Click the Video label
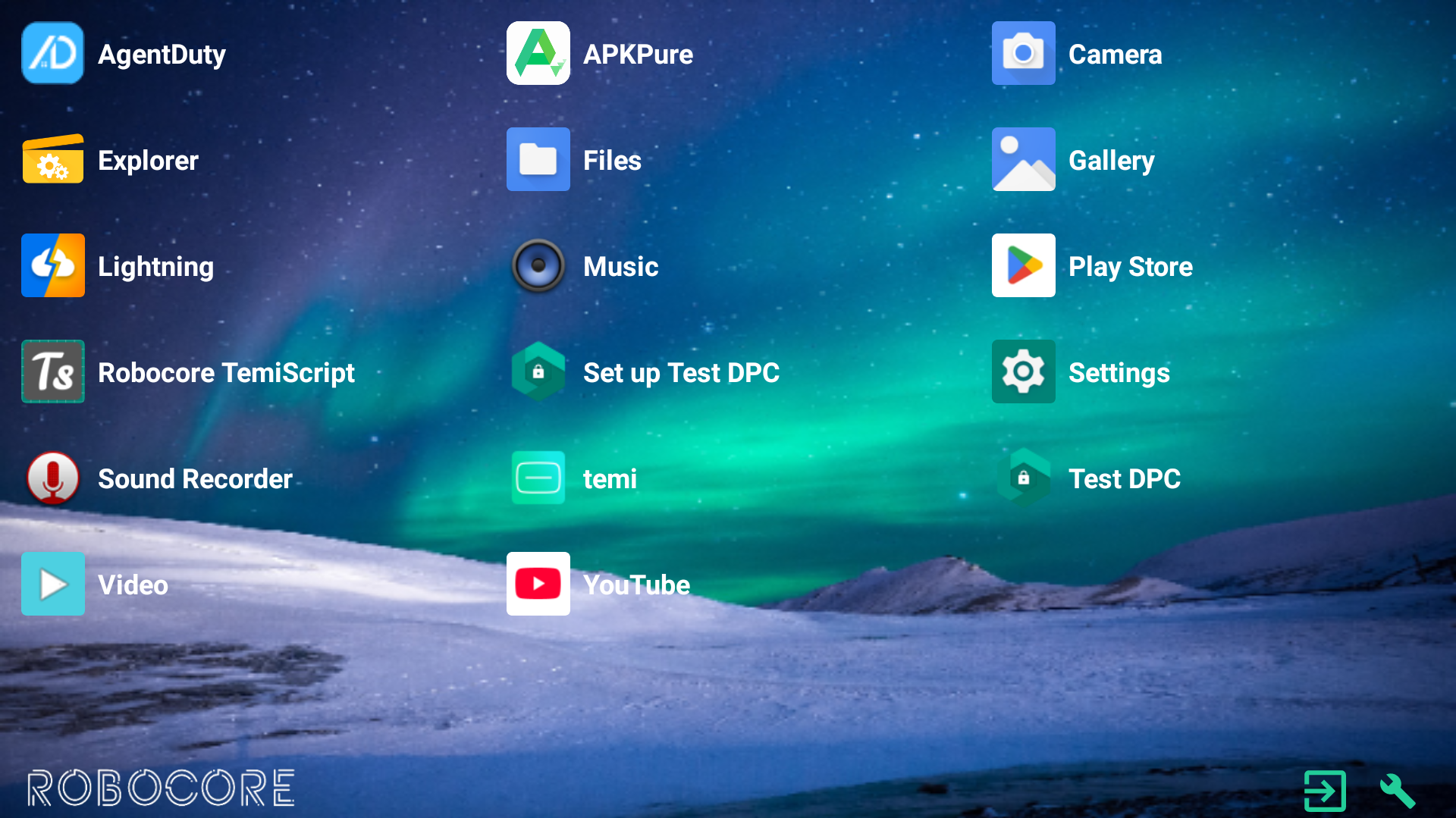The width and height of the screenshot is (1456, 818). click(x=133, y=585)
